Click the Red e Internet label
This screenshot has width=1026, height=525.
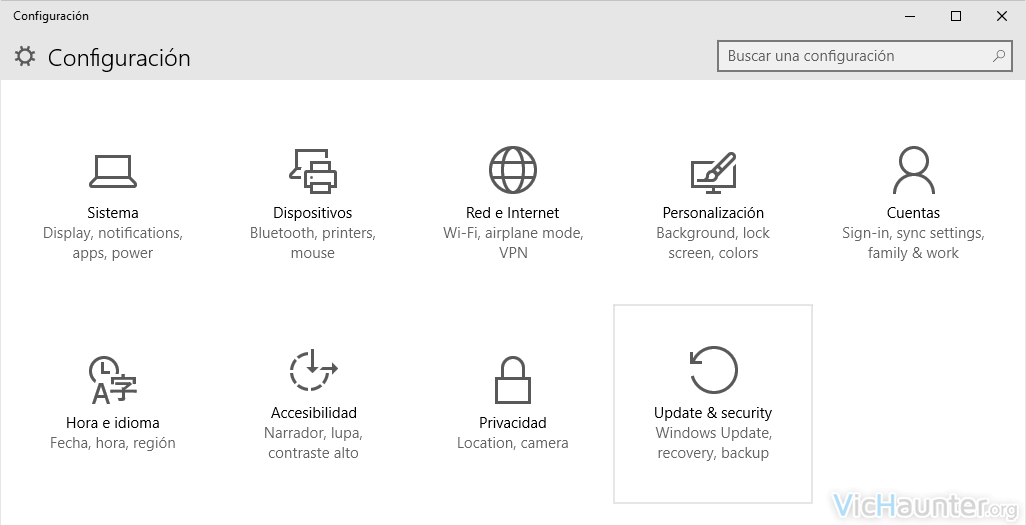tap(512, 213)
